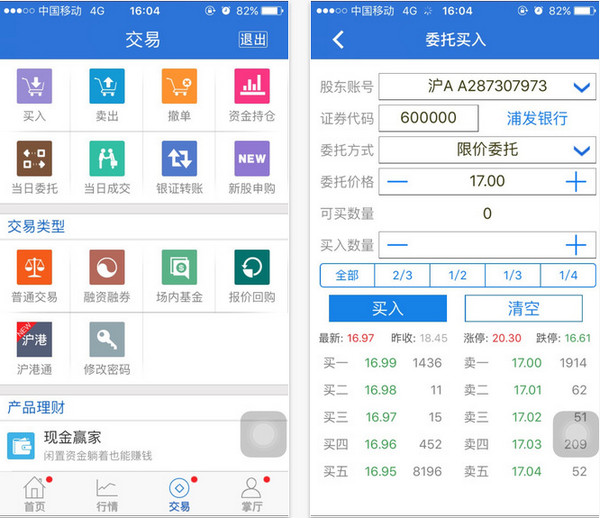Open 资金持仓 holdings icon
This screenshot has width=600, height=518.
251,86
